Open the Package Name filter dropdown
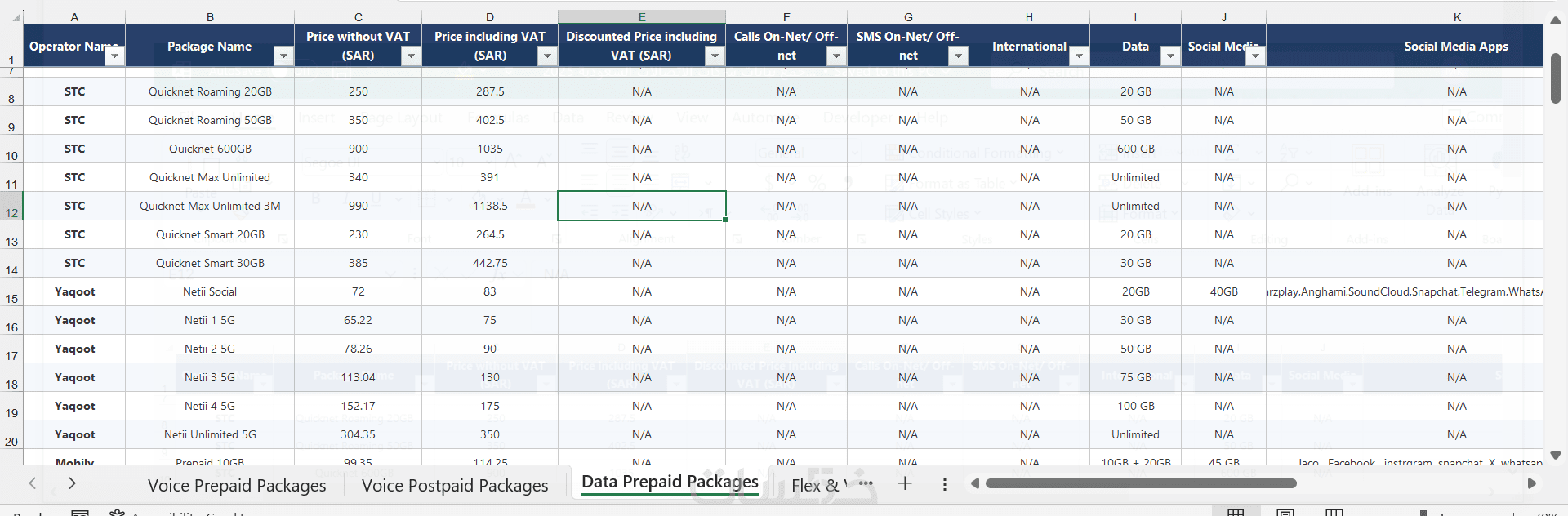 (x=283, y=56)
